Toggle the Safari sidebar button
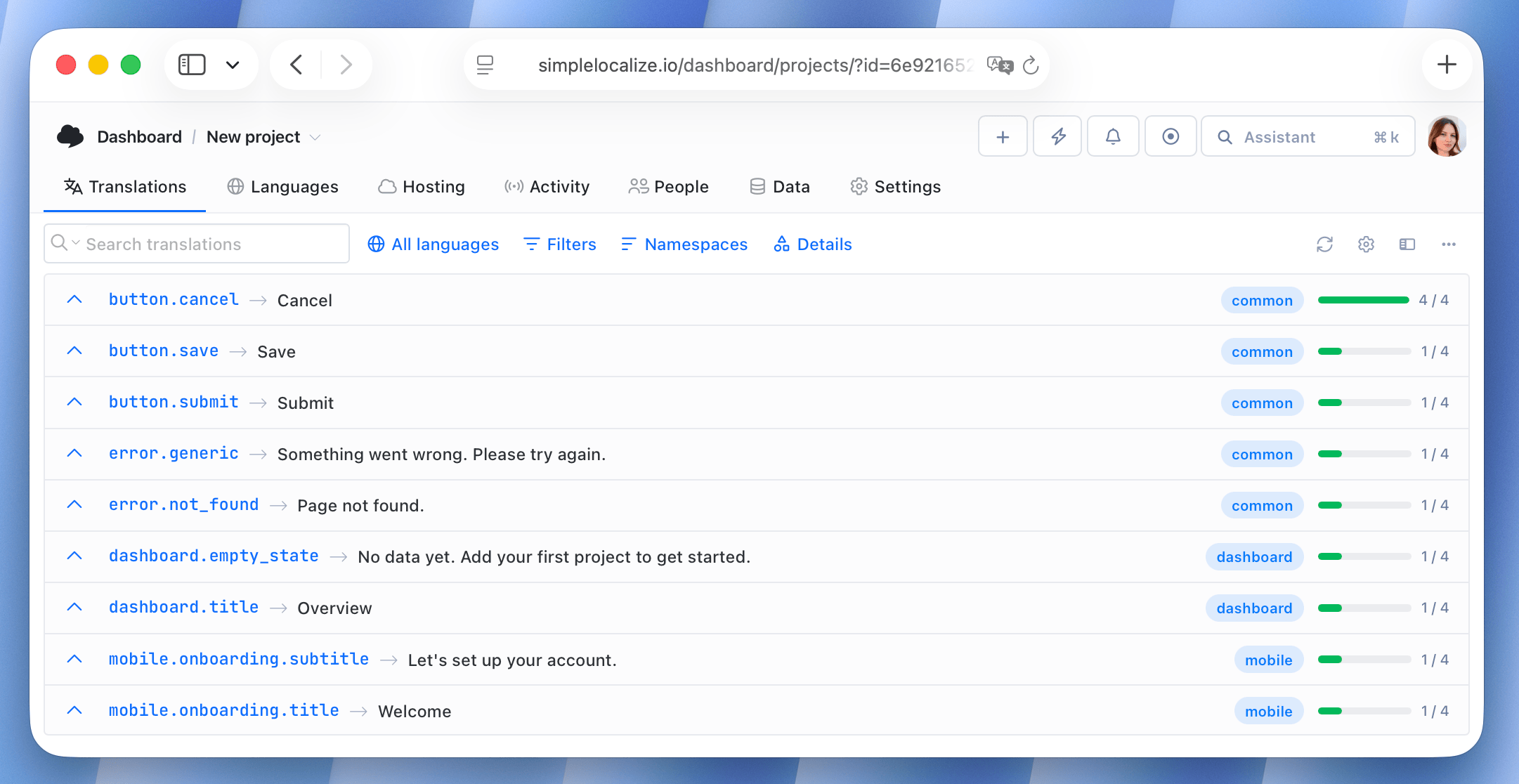This screenshot has height=784, width=1519. (192, 65)
